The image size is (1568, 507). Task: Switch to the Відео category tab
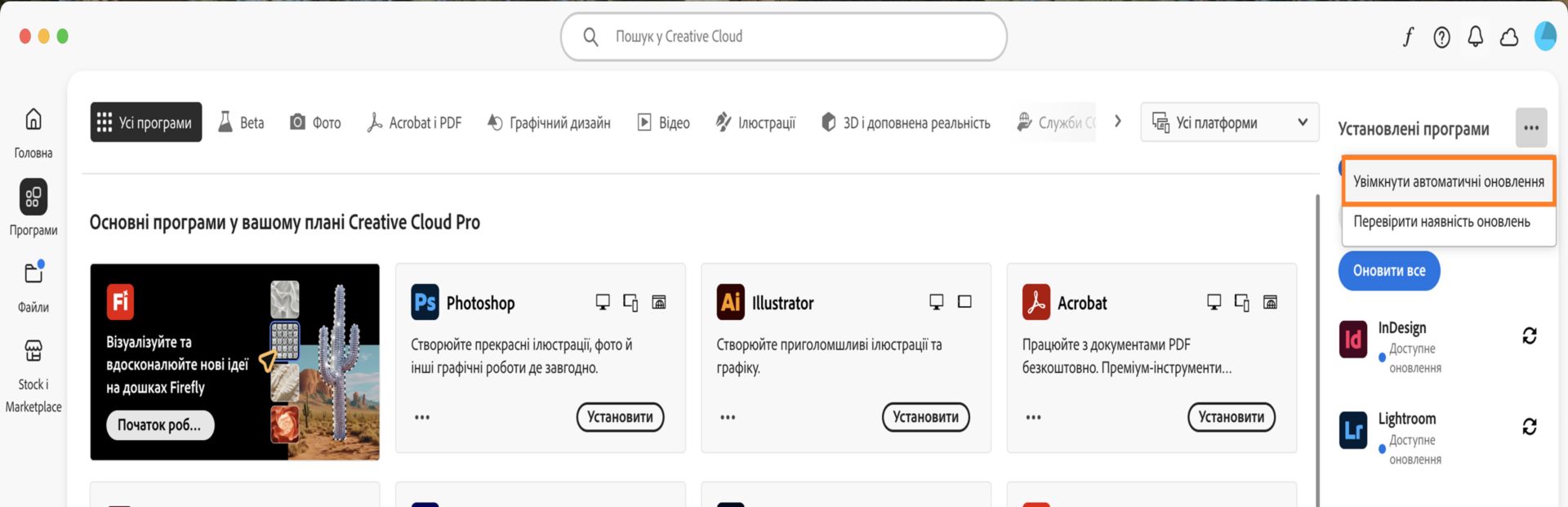663,122
